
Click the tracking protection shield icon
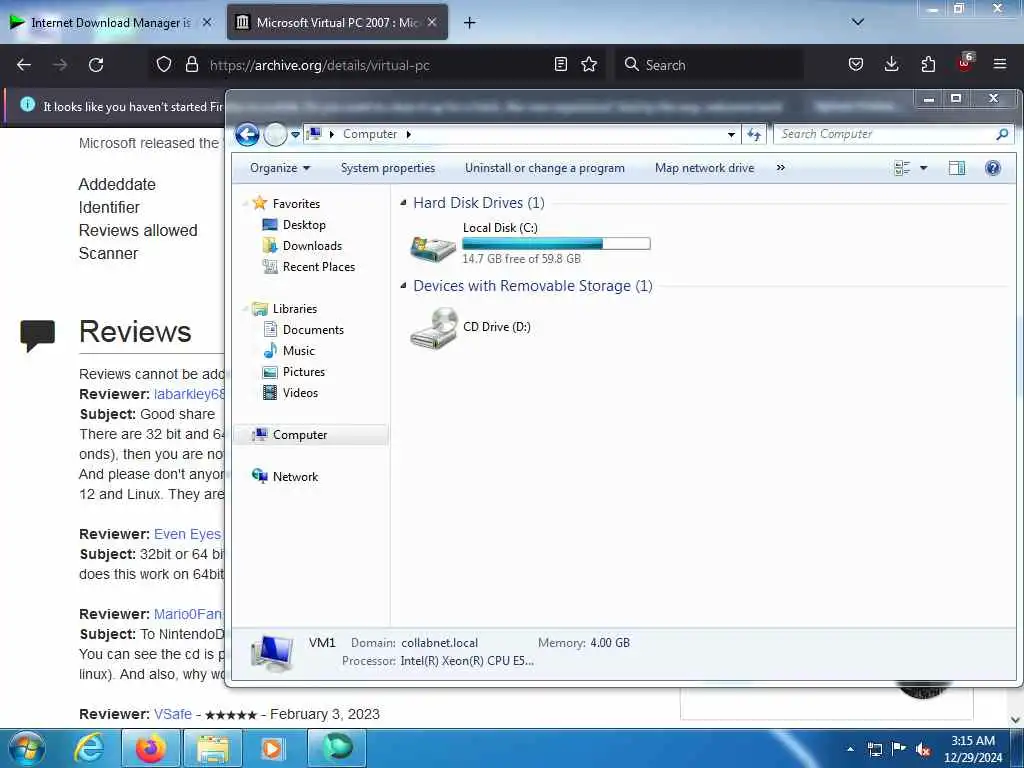pos(164,64)
